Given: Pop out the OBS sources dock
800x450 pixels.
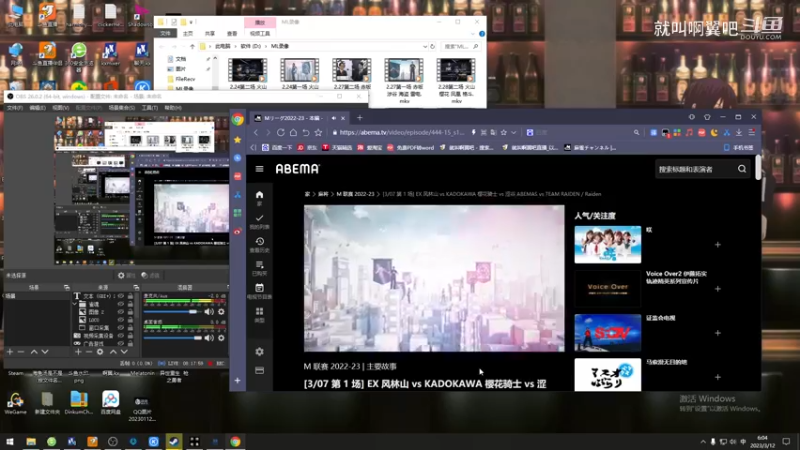Looking at the screenshot, I should click(x=136, y=288).
